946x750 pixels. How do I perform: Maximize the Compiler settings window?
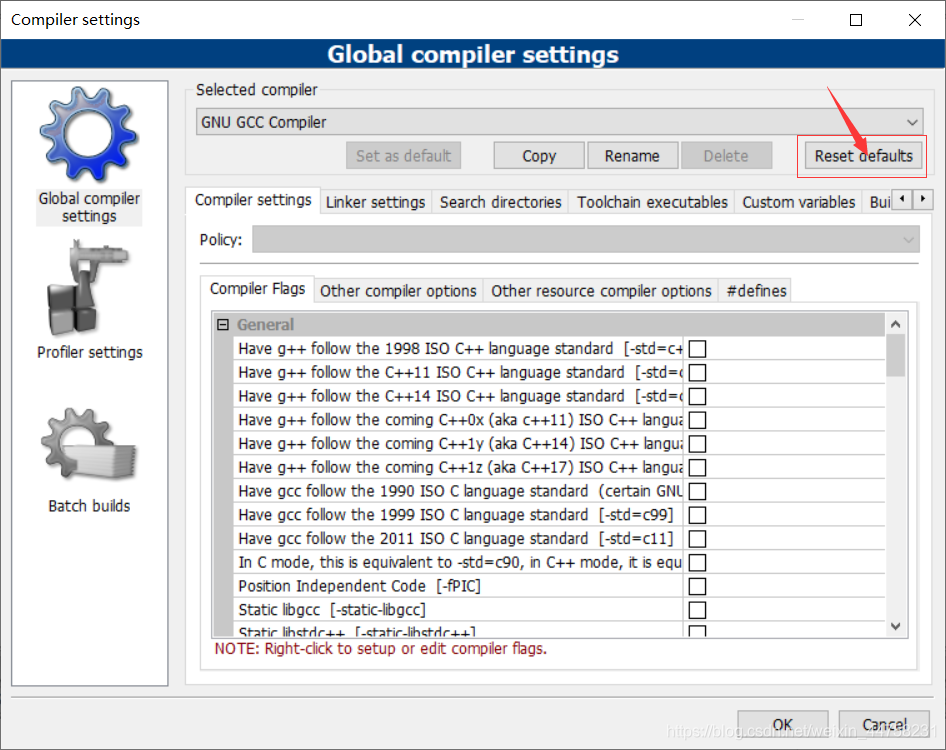coord(856,20)
